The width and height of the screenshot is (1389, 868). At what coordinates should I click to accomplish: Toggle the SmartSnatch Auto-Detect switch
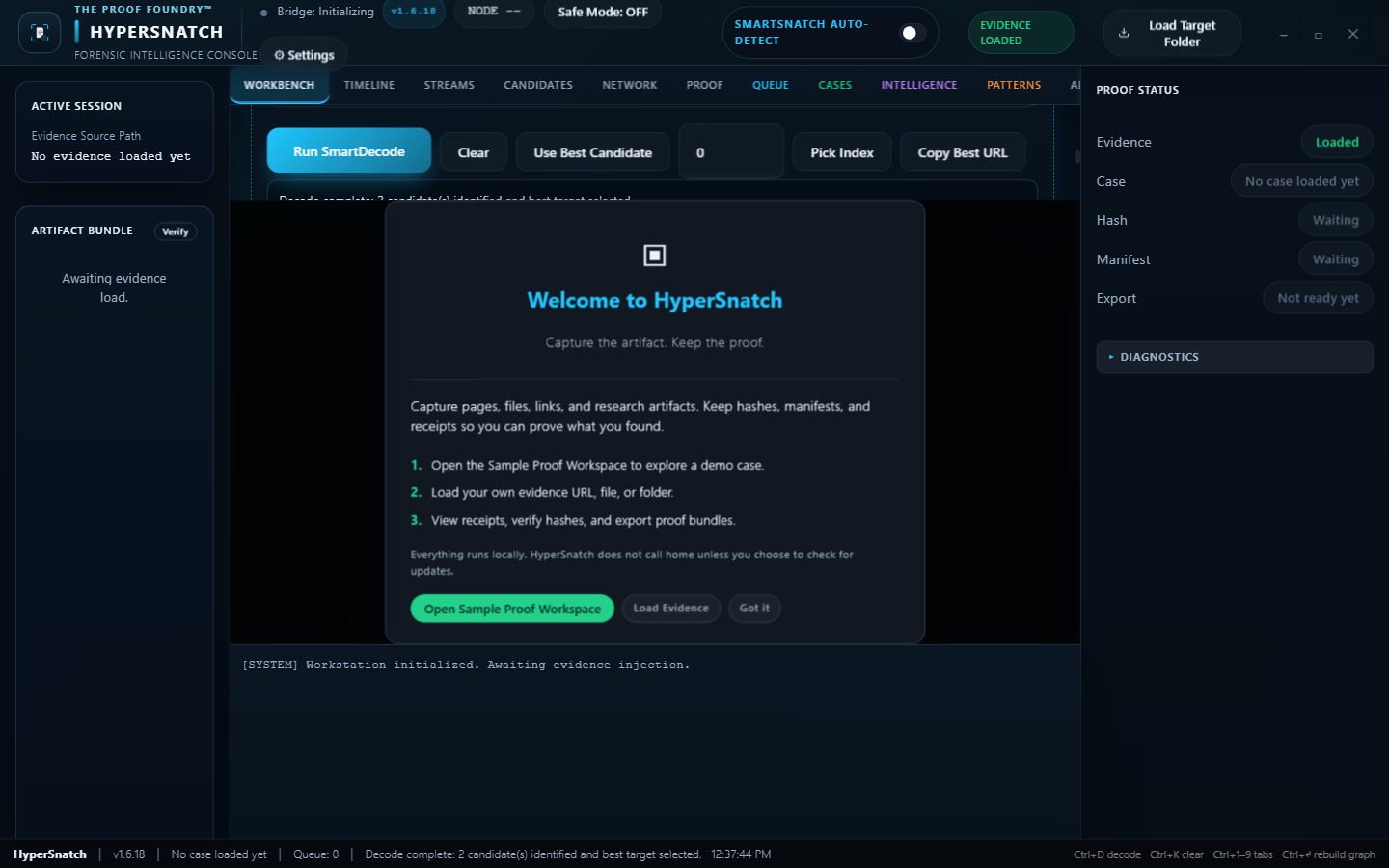coord(912,33)
